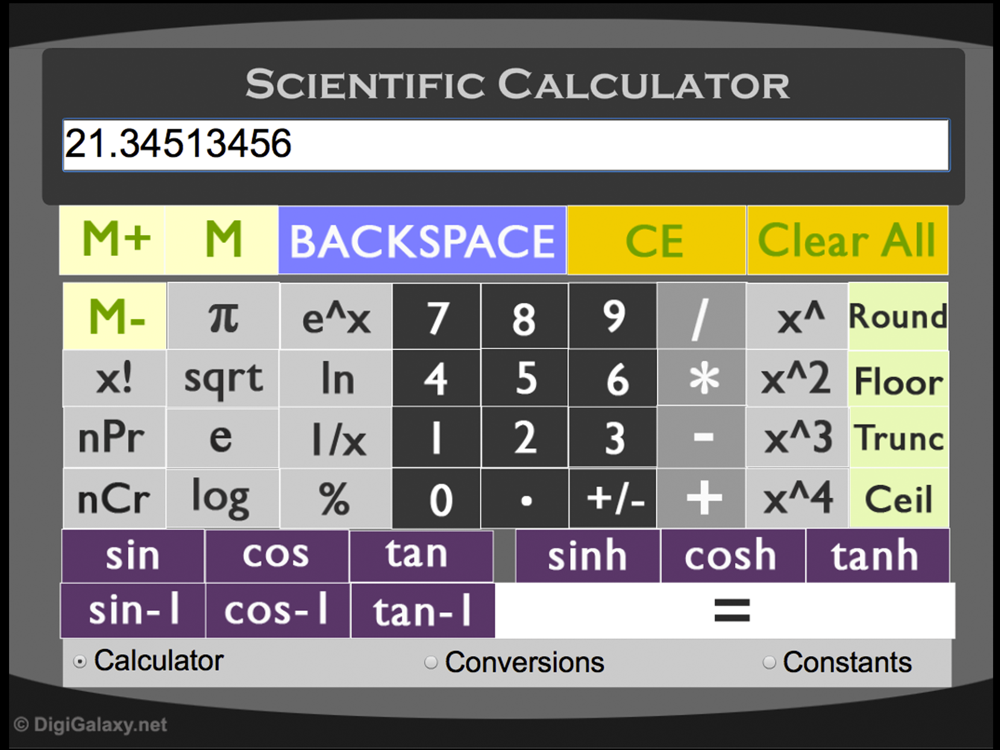Select the Calculator radio button
The image size is (1000, 750).
point(80,661)
